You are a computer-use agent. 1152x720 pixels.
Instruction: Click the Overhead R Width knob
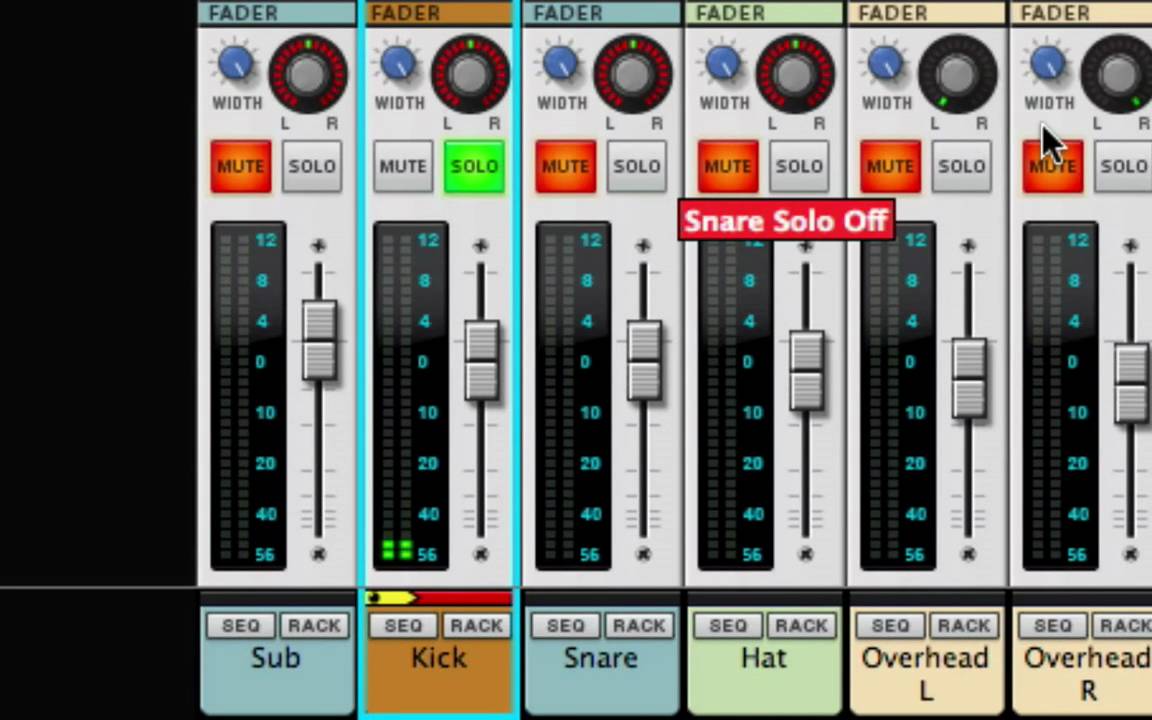(1048, 63)
